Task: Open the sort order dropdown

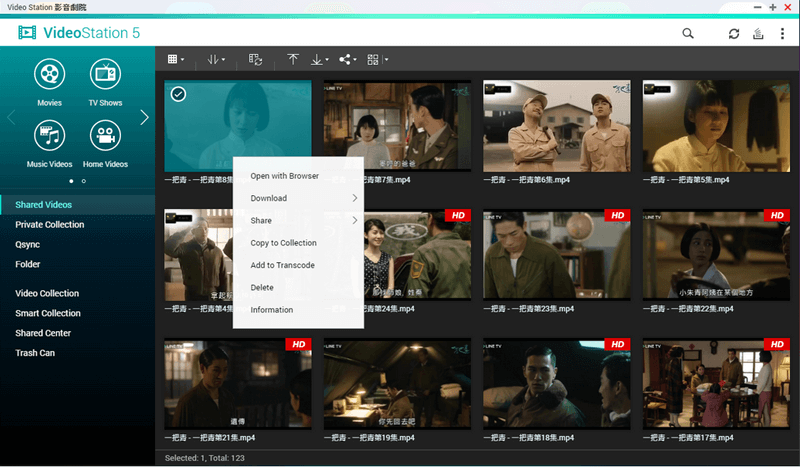Action: pyautogui.click(x=216, y=59)
